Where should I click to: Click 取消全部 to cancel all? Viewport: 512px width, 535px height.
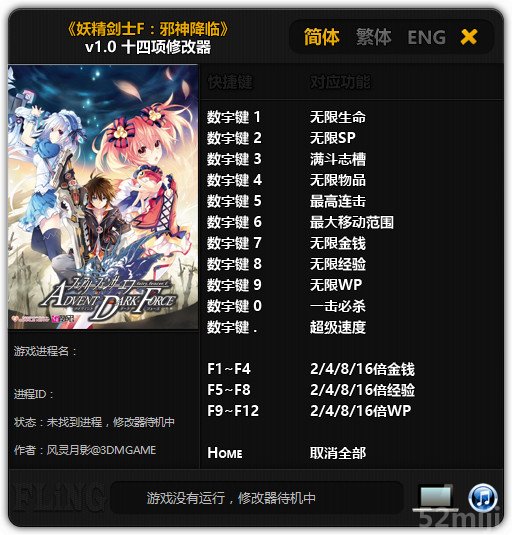(338, 453)
